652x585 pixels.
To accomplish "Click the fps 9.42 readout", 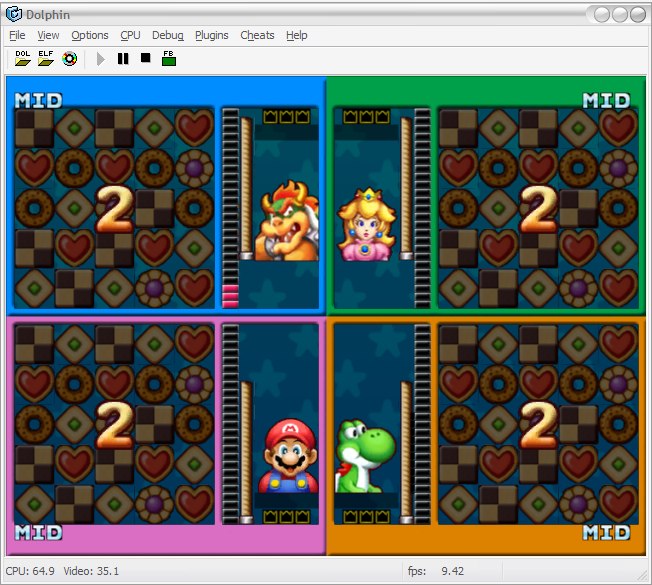I will coord(436,571).
